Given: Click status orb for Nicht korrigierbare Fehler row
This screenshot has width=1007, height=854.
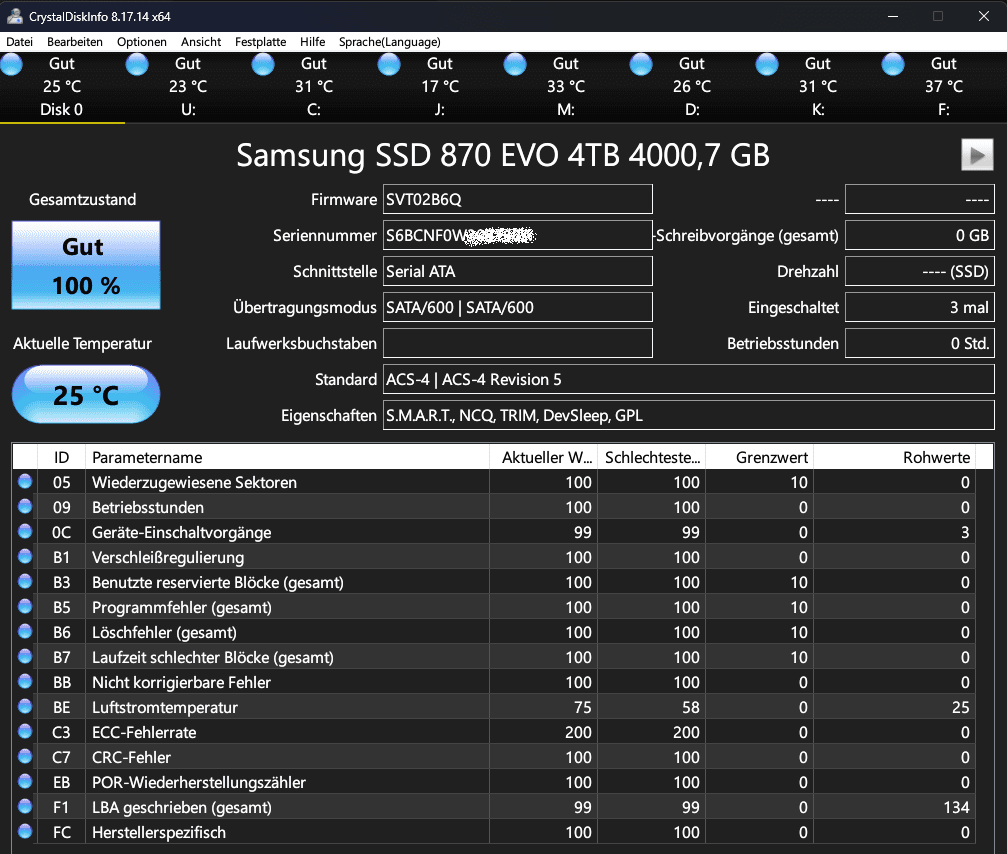Looking at the screenshot, I should (25, 681).
